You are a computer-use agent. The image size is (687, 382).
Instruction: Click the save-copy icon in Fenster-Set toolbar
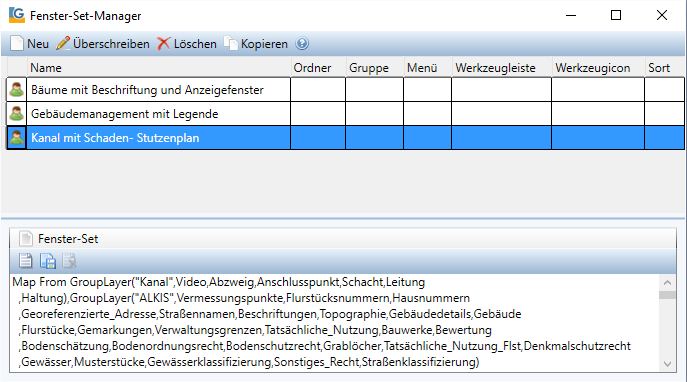point(48,261)
